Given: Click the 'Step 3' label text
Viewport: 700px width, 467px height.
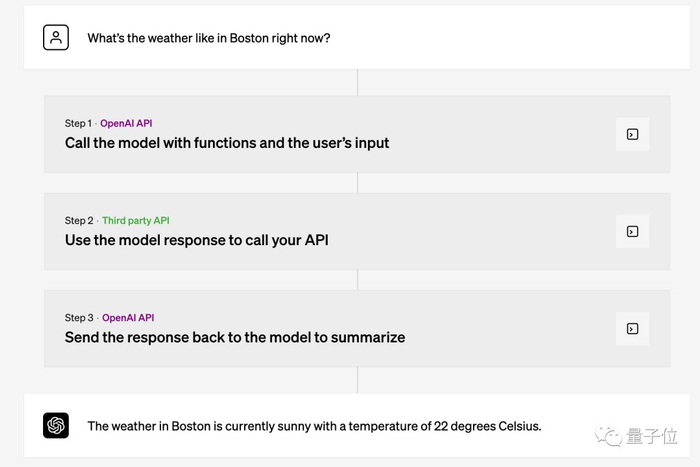Looking at the screenshot, I should coord(79,318).
